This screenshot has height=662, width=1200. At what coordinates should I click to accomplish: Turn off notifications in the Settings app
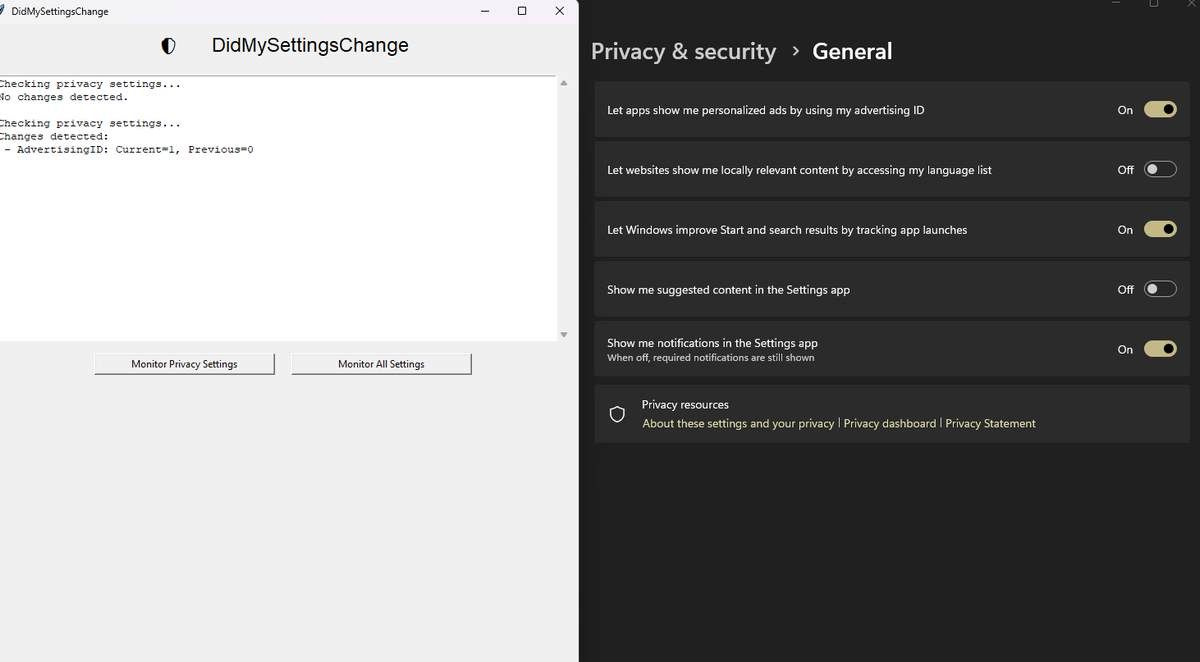pyautogui.click(x=1159, y=348)
